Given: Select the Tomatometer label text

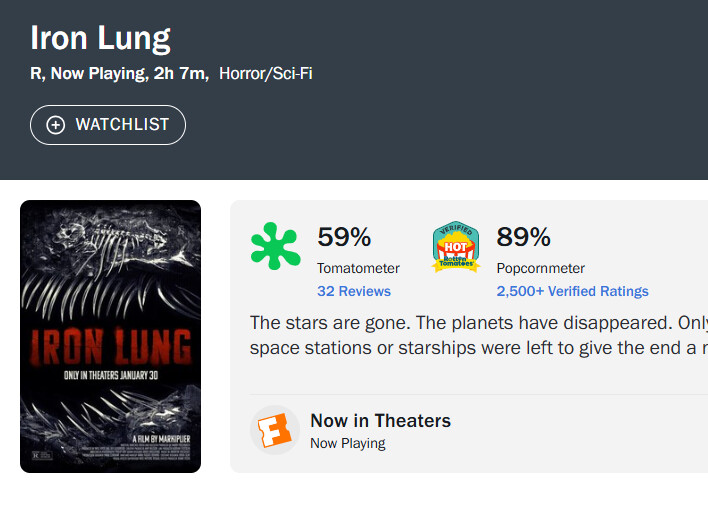Looking at the screenshot, I should (358, 268).
